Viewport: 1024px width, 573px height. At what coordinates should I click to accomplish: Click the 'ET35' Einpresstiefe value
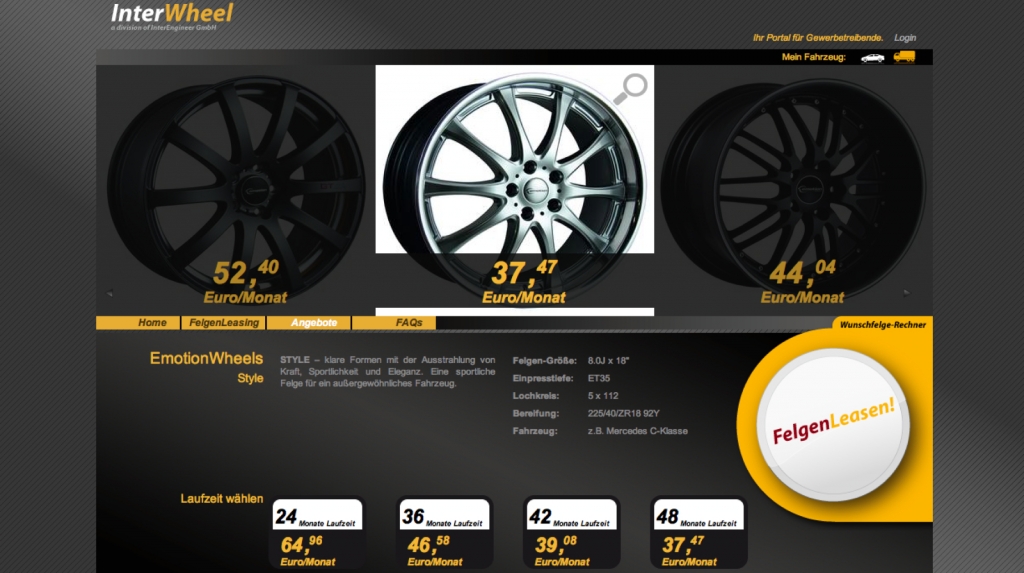[x=599, y=378]
